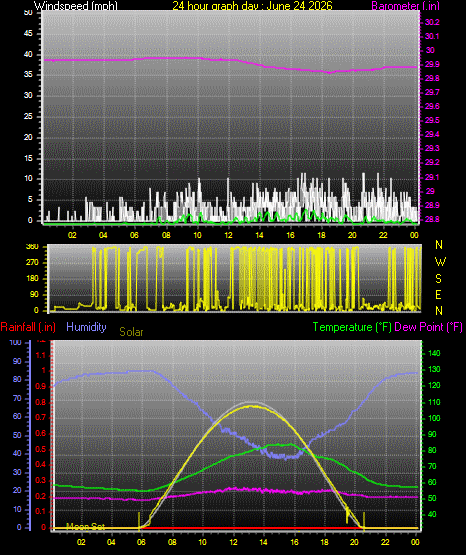The height and width of the screenshot is (555, 466).
Task: Click the 360 tick on wind direction axis
Action: [32, 247]
